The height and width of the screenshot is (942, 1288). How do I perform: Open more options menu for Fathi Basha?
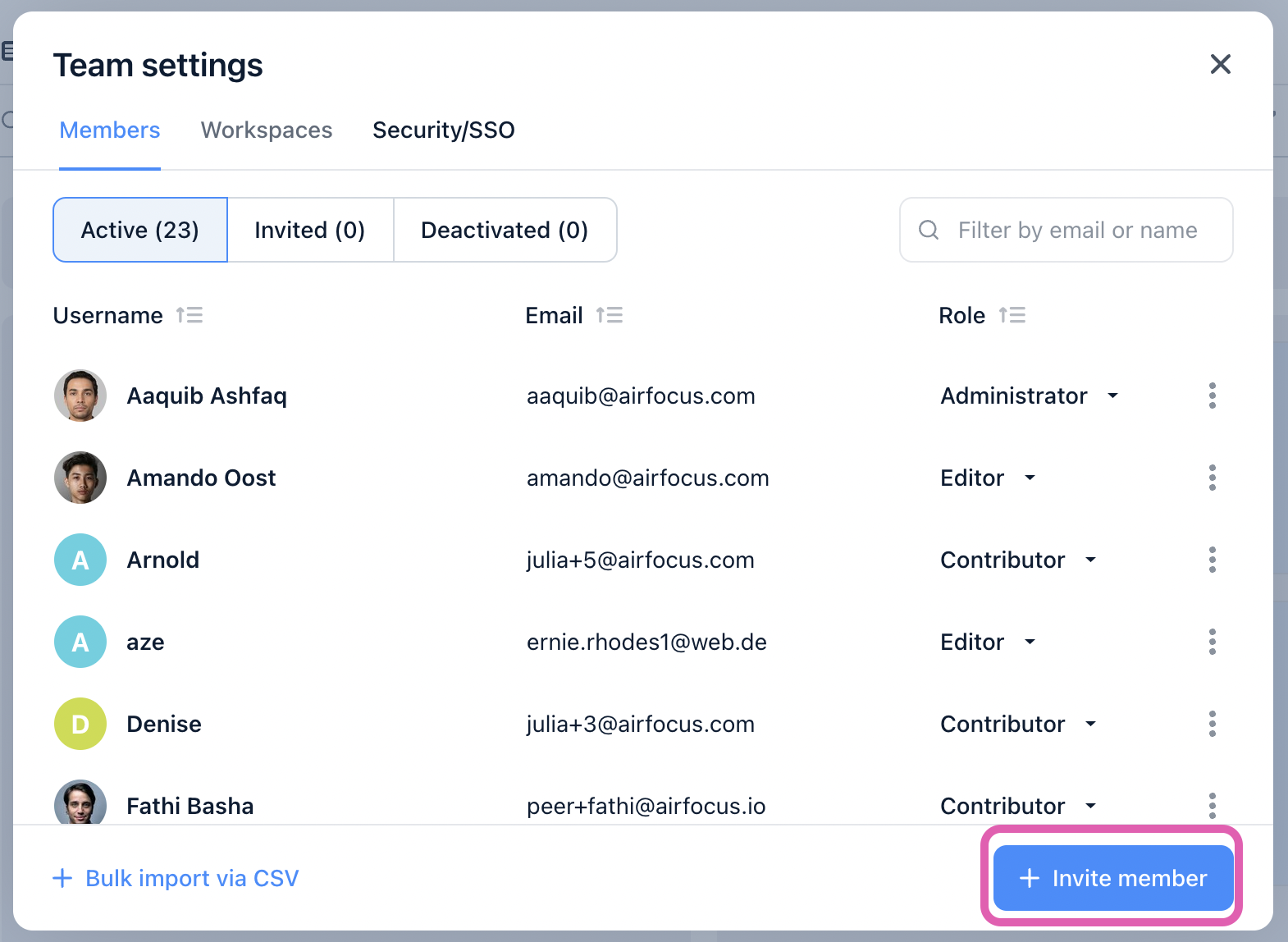coord(1212,806)
